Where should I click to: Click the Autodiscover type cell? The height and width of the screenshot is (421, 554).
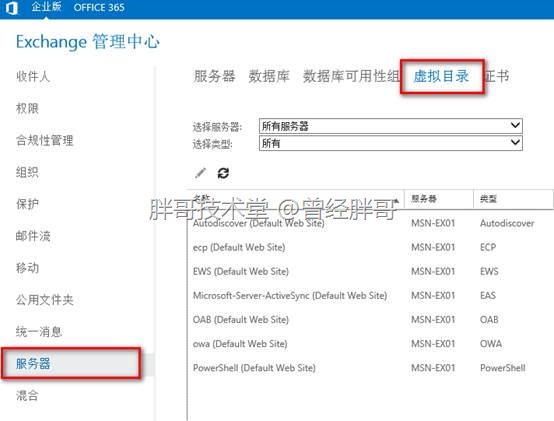click(507, 223)
